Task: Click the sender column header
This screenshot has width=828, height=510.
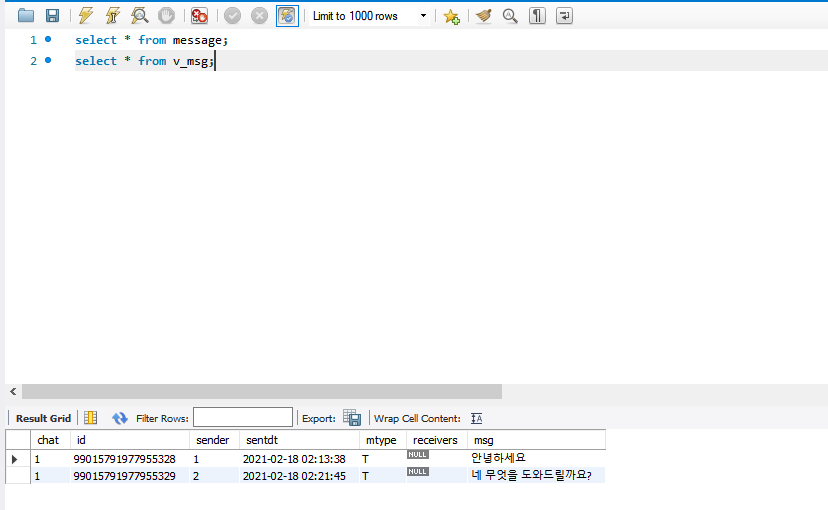Action: point(211,440)
